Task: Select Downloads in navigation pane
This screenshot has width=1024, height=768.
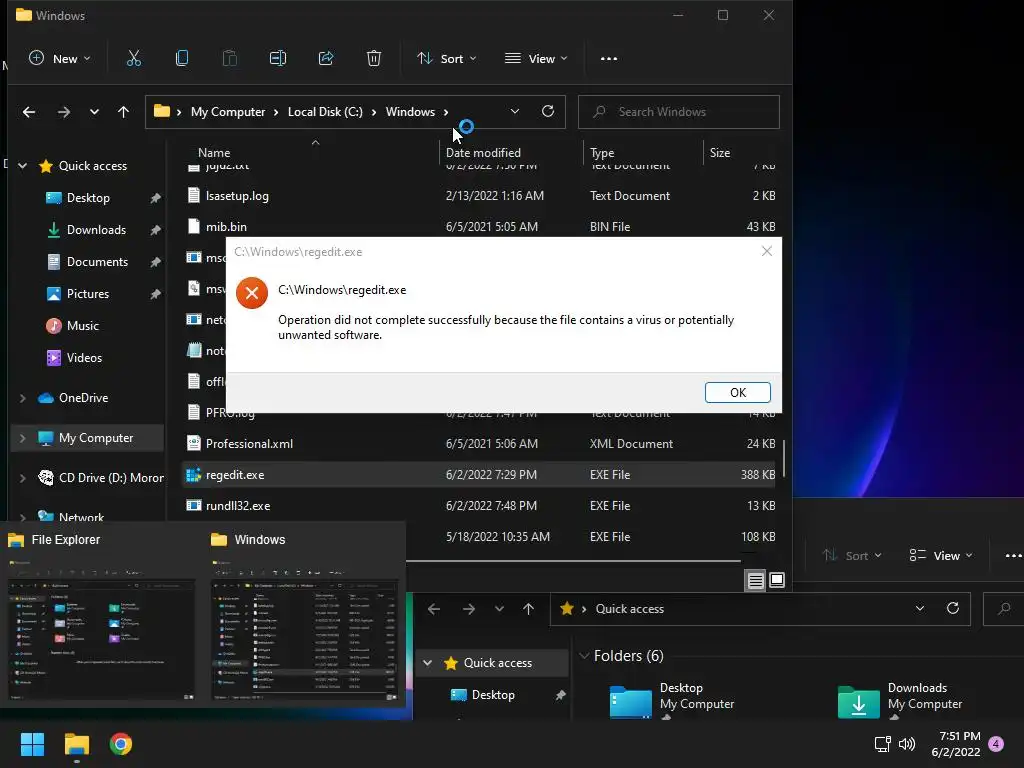Action: [x=95, y=230]
